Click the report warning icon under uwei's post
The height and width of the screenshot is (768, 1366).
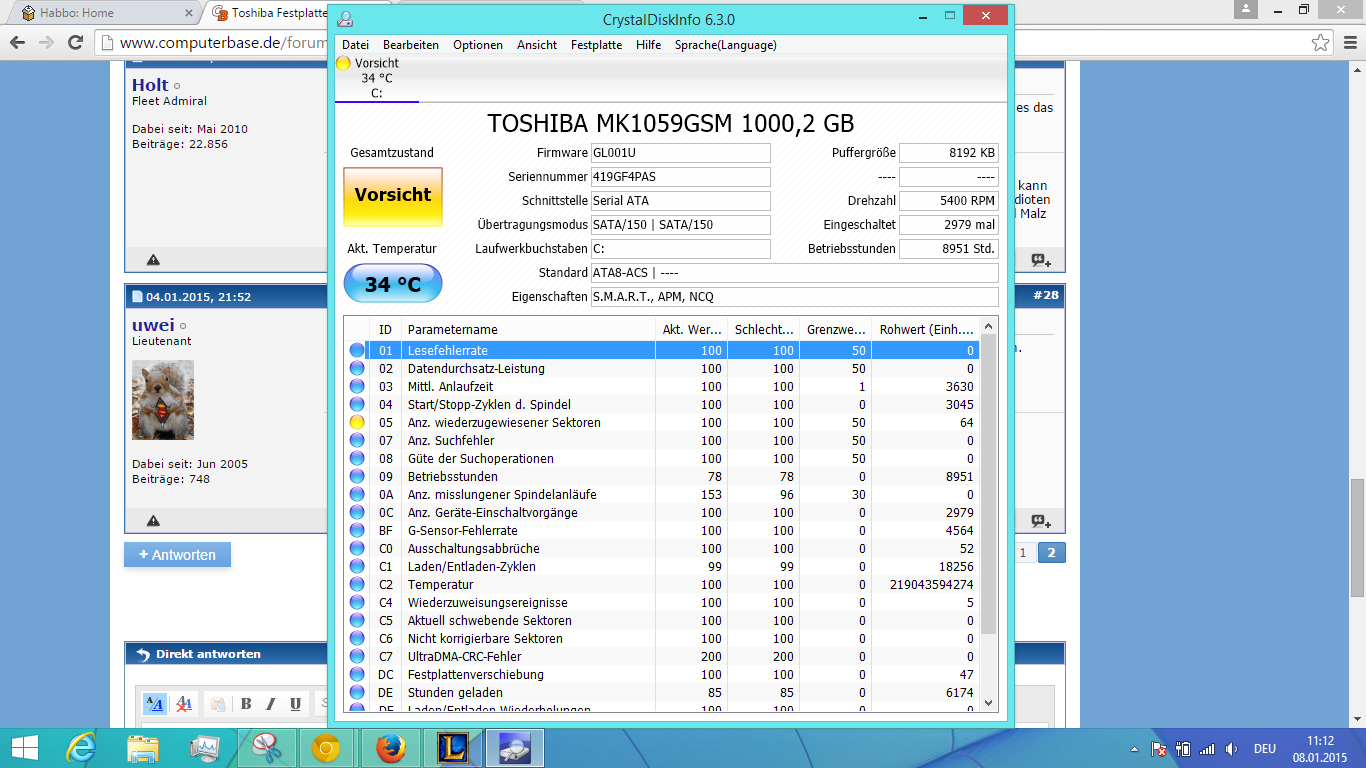click(x=153, y=521)
